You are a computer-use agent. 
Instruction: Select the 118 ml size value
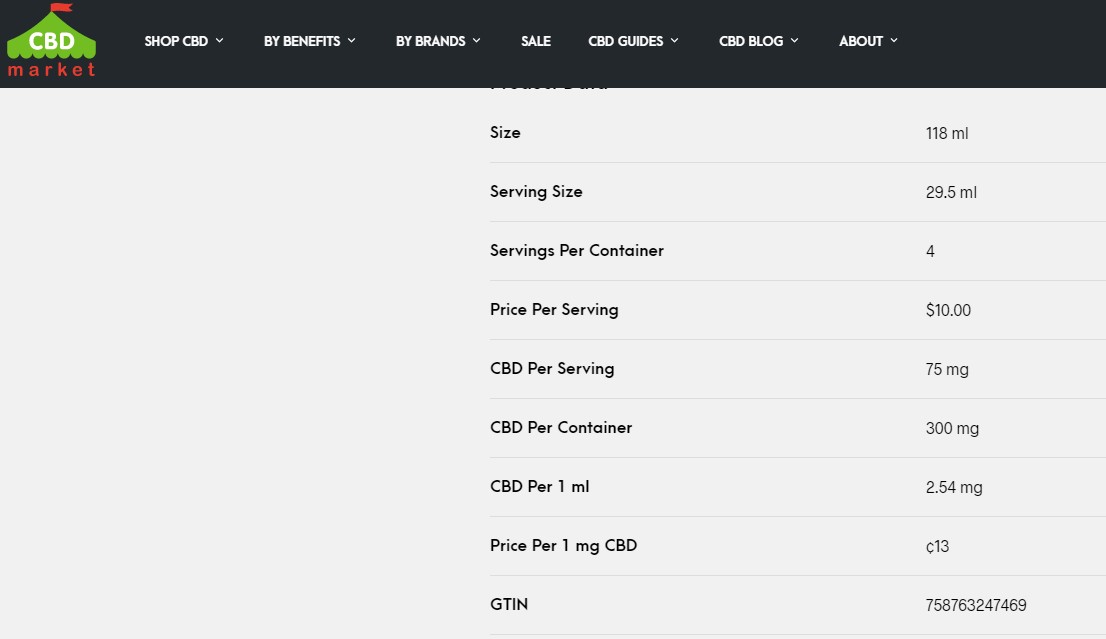pos(947,133)
